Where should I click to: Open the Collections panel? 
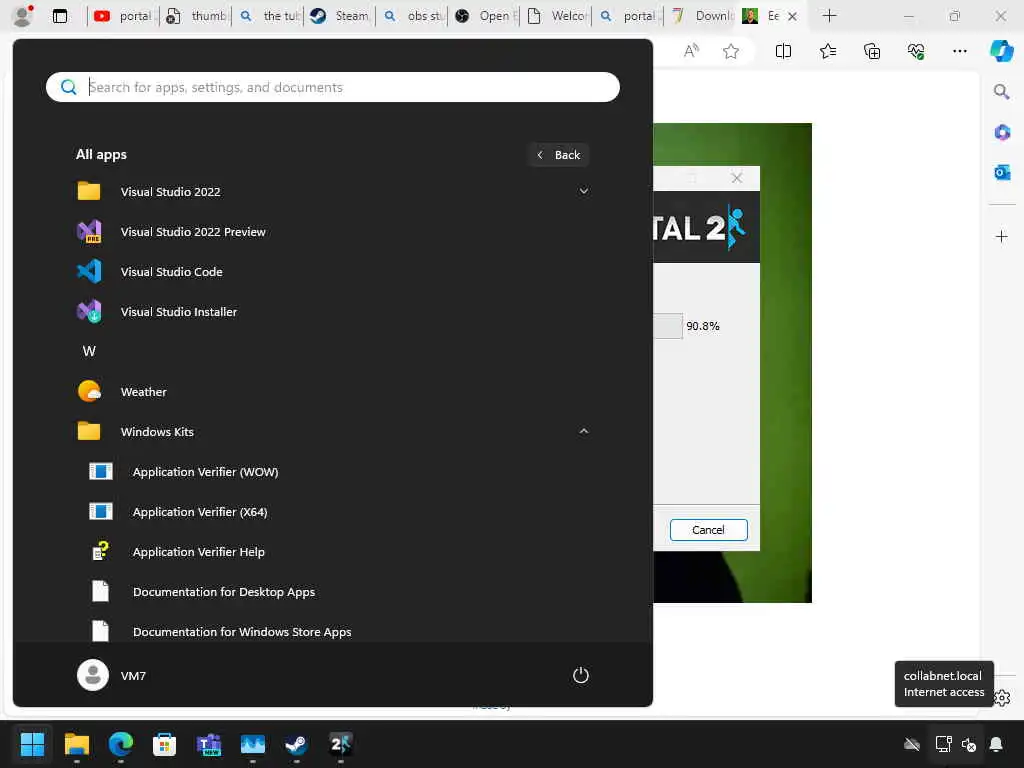[872, 51]
